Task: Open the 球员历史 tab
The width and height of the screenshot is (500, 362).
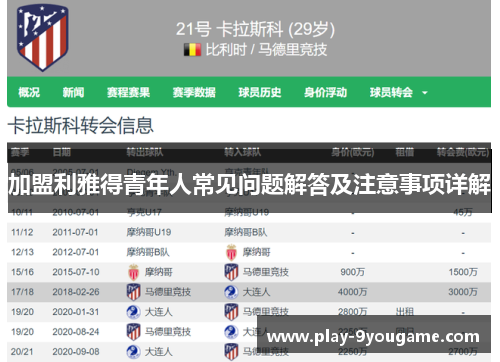Action: pos(260,92)
